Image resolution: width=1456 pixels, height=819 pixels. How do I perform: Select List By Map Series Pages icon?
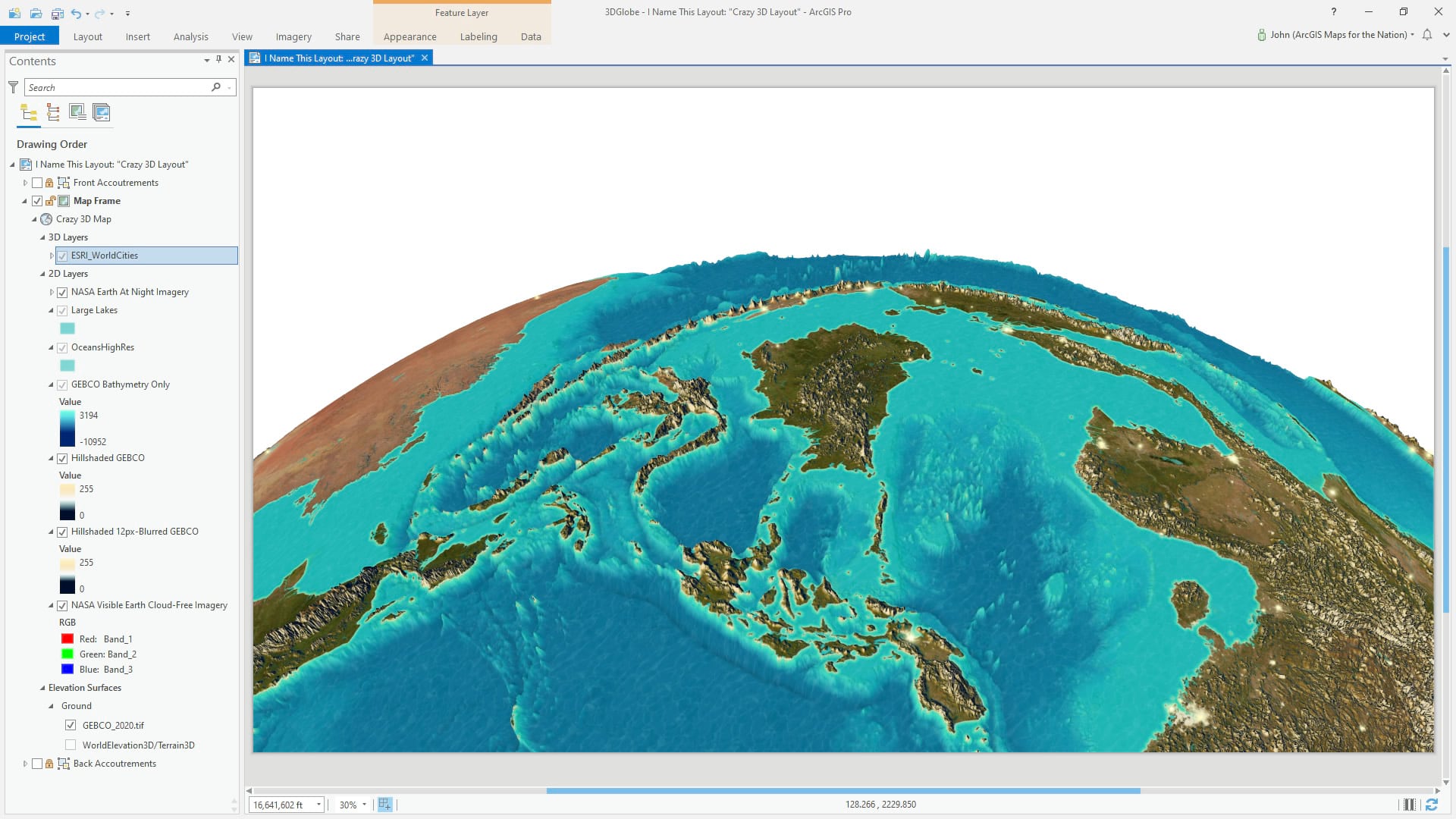(x=102, y=112)
